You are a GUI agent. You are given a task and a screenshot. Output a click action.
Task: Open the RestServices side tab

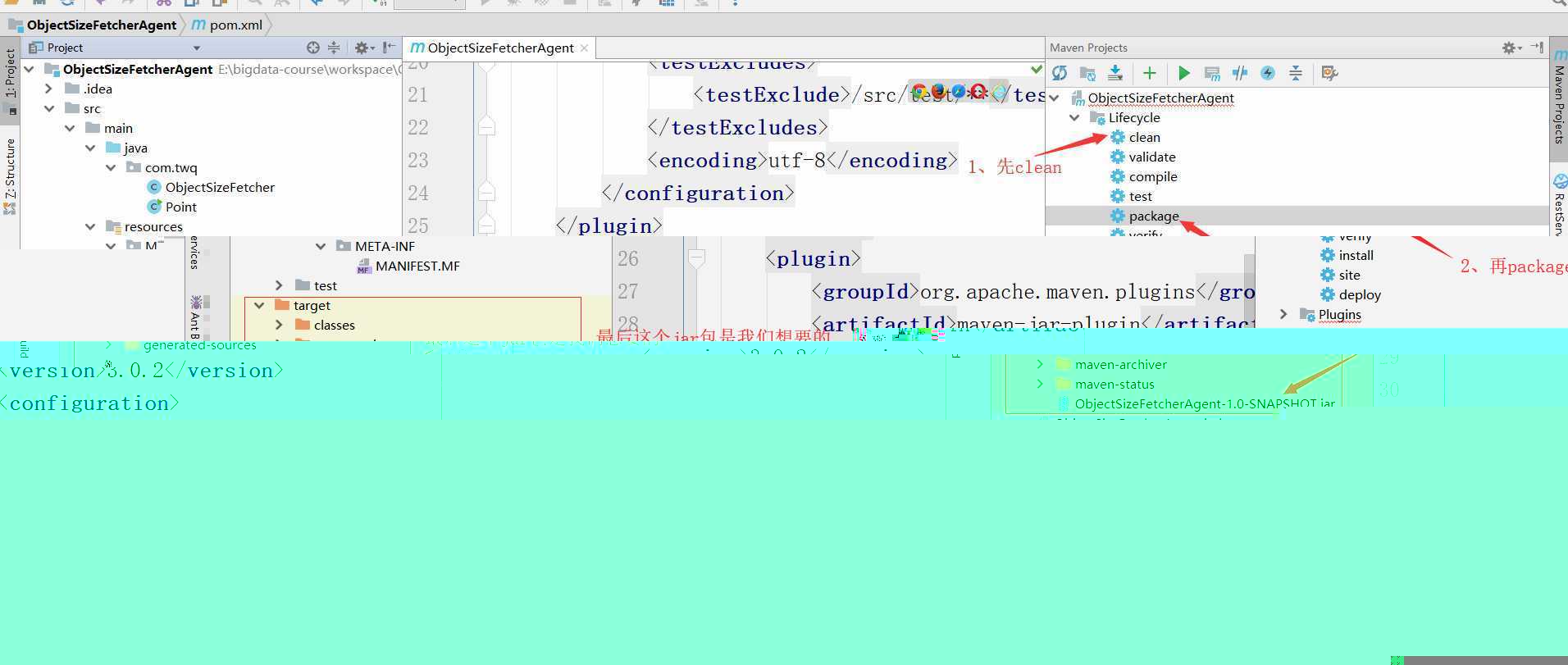click(1559, 203)
